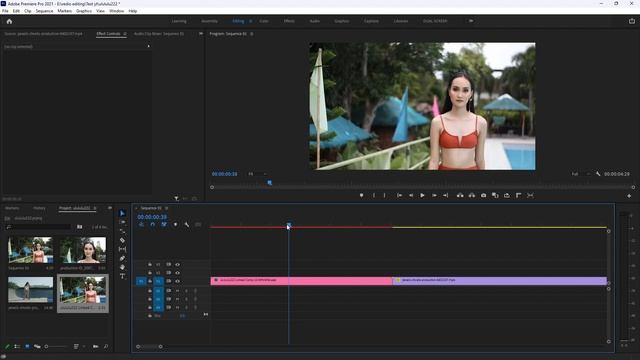Viewport: 640px width, 360px height.
Task: Toggle V2 track output eye
Action: (178, 273)
